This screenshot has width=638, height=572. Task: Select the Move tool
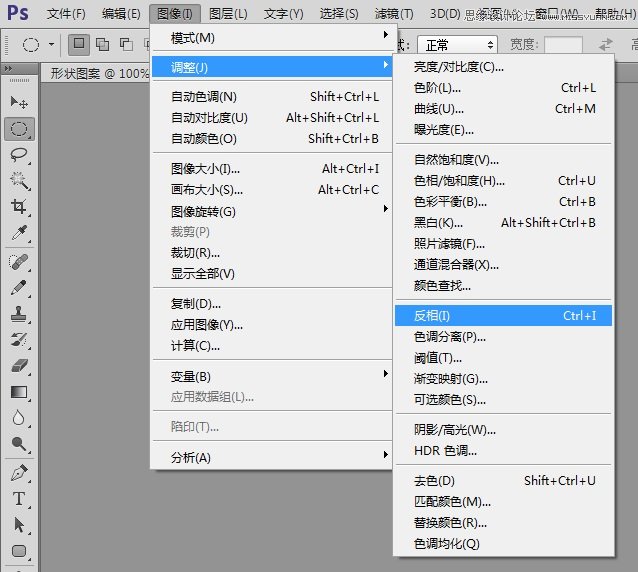tap(19, 102)
